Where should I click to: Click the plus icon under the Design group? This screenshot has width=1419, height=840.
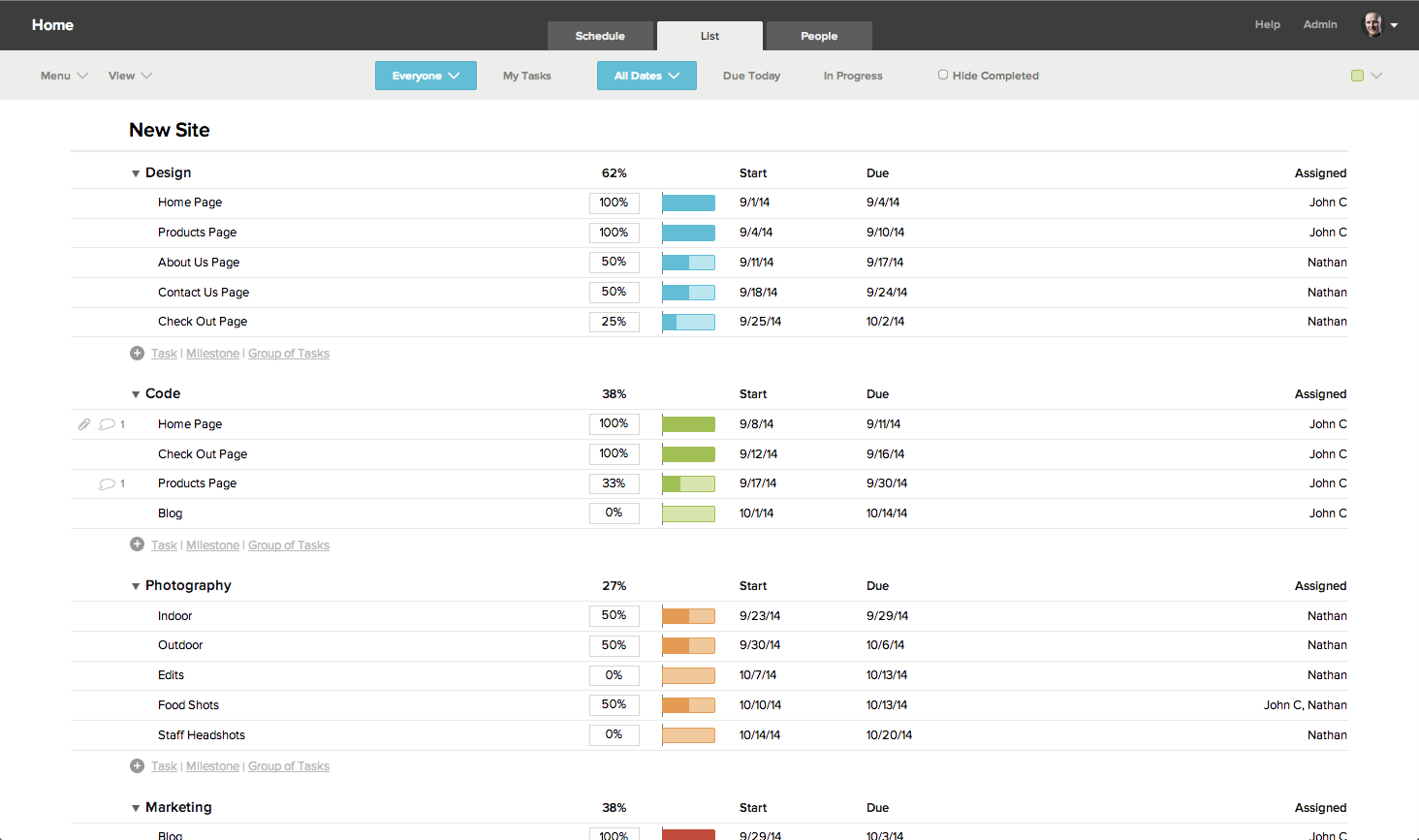[138, 354]
